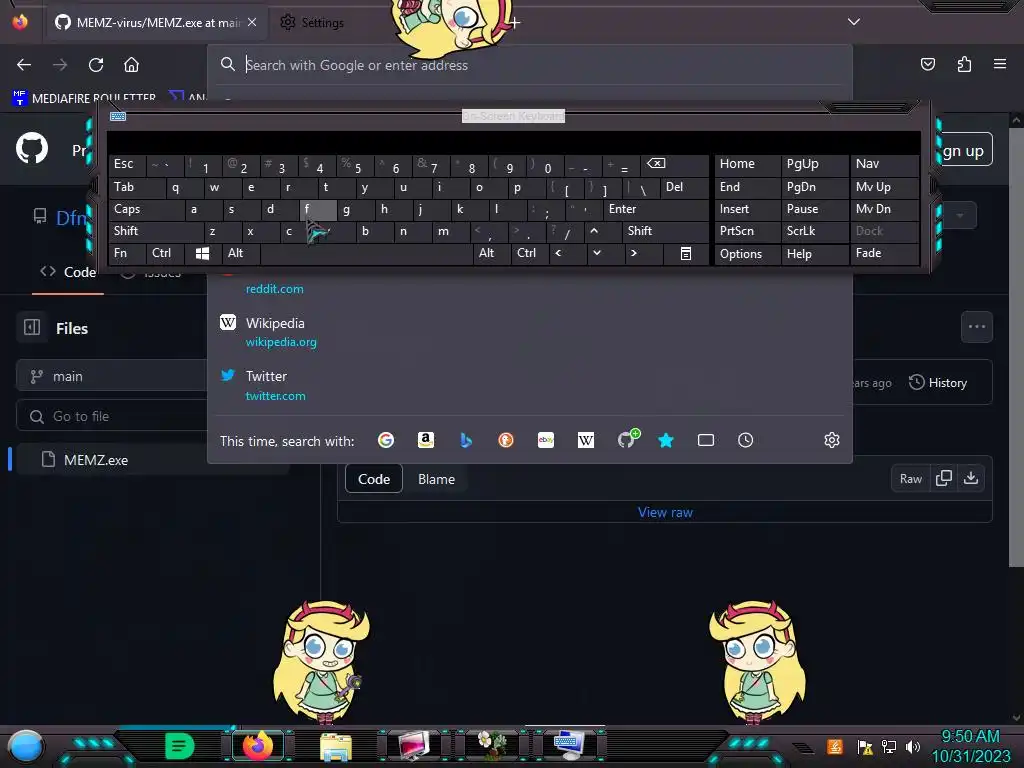1024x768 pixels.
Task: Open the main branch selector
Action: pyautogui.click(x=114, y=376)
